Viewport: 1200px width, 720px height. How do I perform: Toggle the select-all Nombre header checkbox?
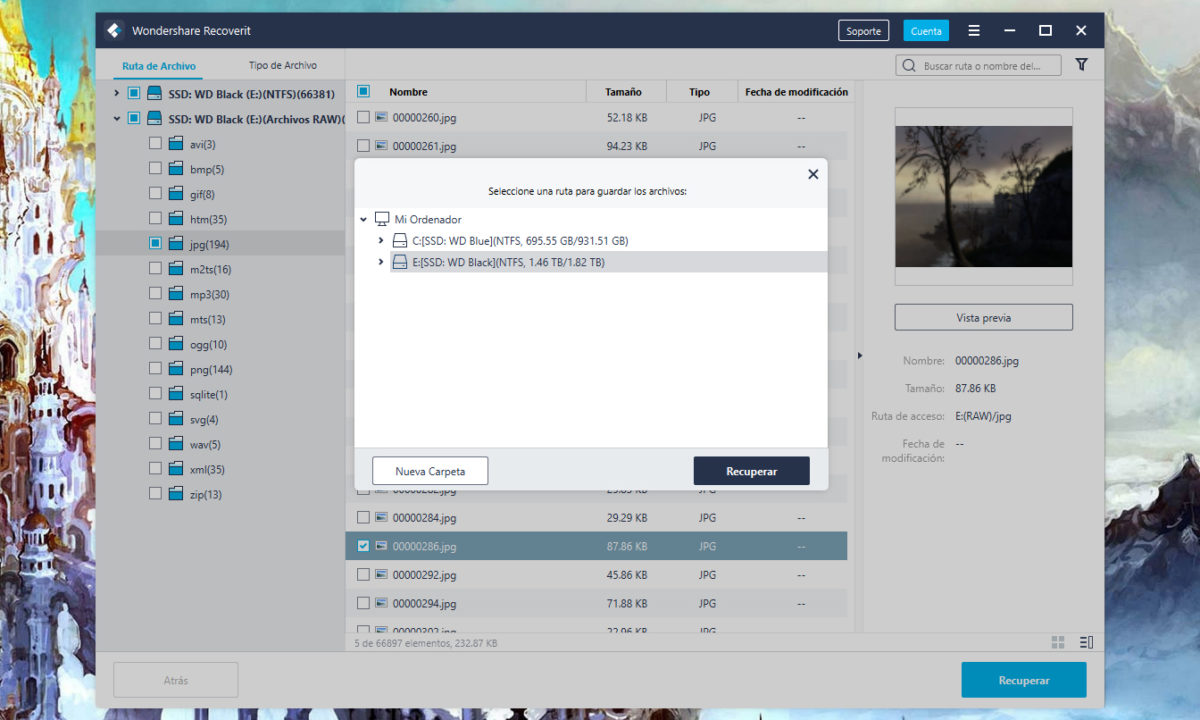(x=363, y=92)
